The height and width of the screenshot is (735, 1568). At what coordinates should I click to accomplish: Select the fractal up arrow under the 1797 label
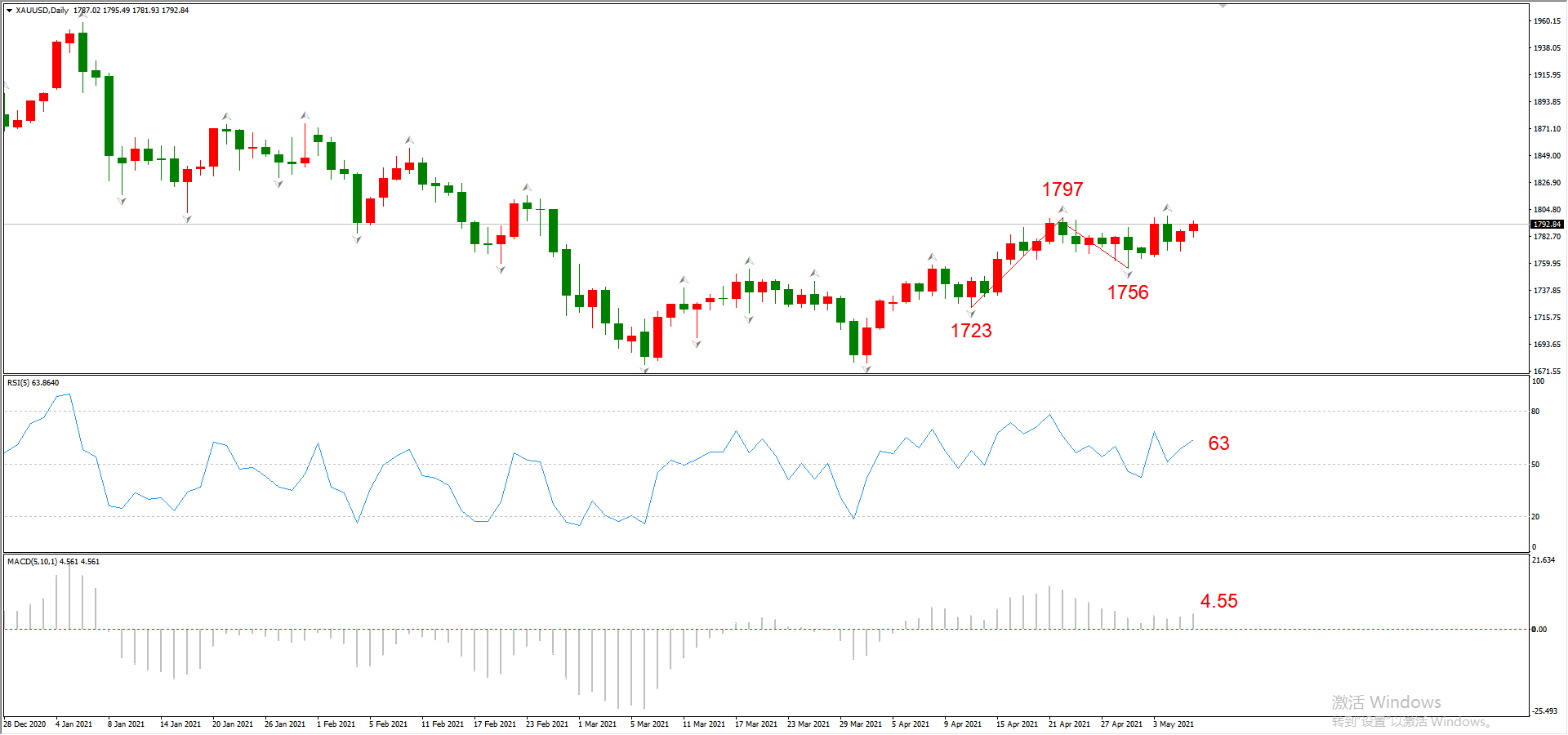pyautogui.click(x=1062, y=210)
